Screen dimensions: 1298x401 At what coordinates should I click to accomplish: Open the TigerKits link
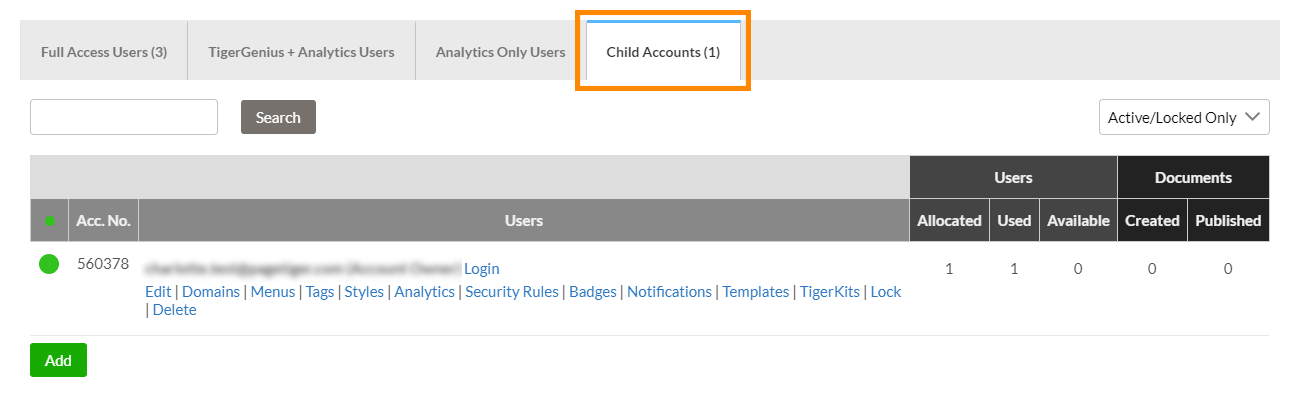pyautogui.click(x=829, y=292)
